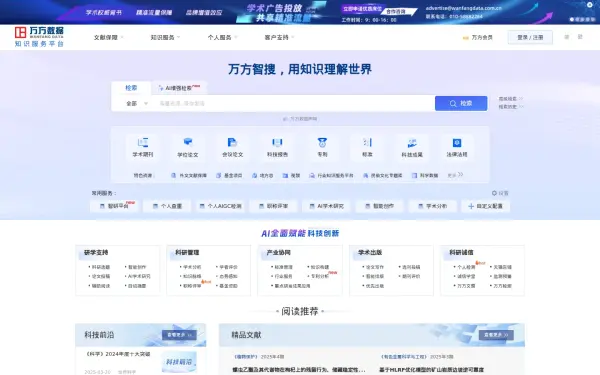Open the 专利 patents medal icon

(322, 143)
